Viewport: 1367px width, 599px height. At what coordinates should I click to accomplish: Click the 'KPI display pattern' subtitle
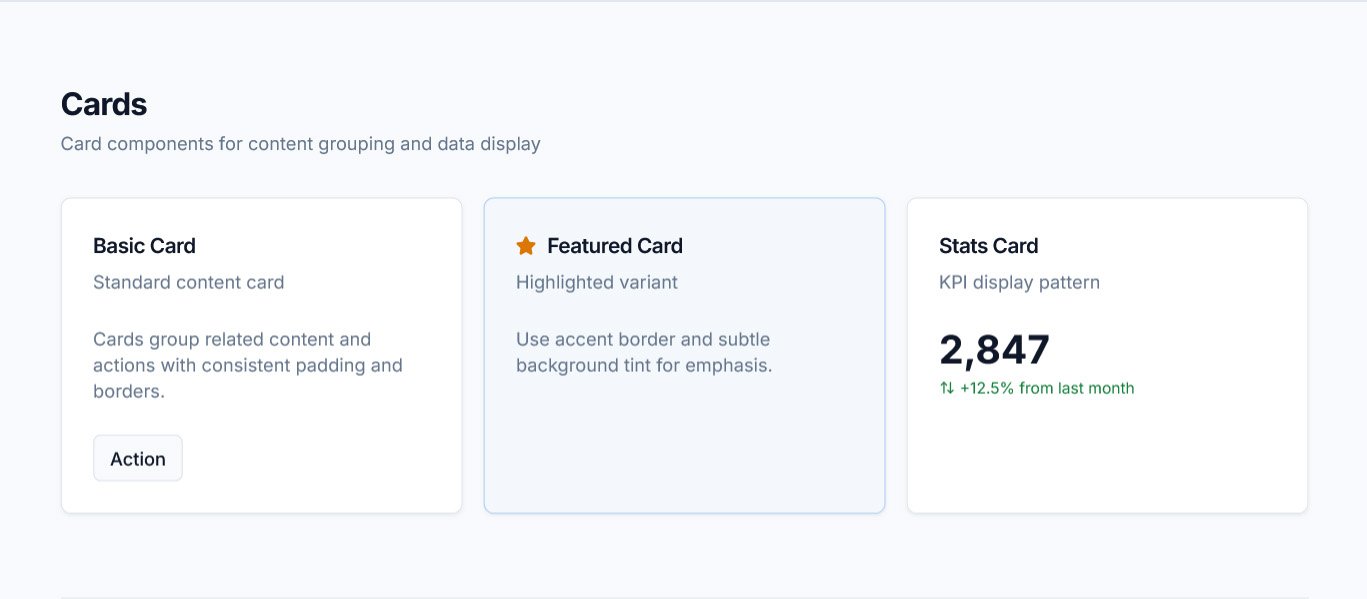click(x=1019, y=282)
